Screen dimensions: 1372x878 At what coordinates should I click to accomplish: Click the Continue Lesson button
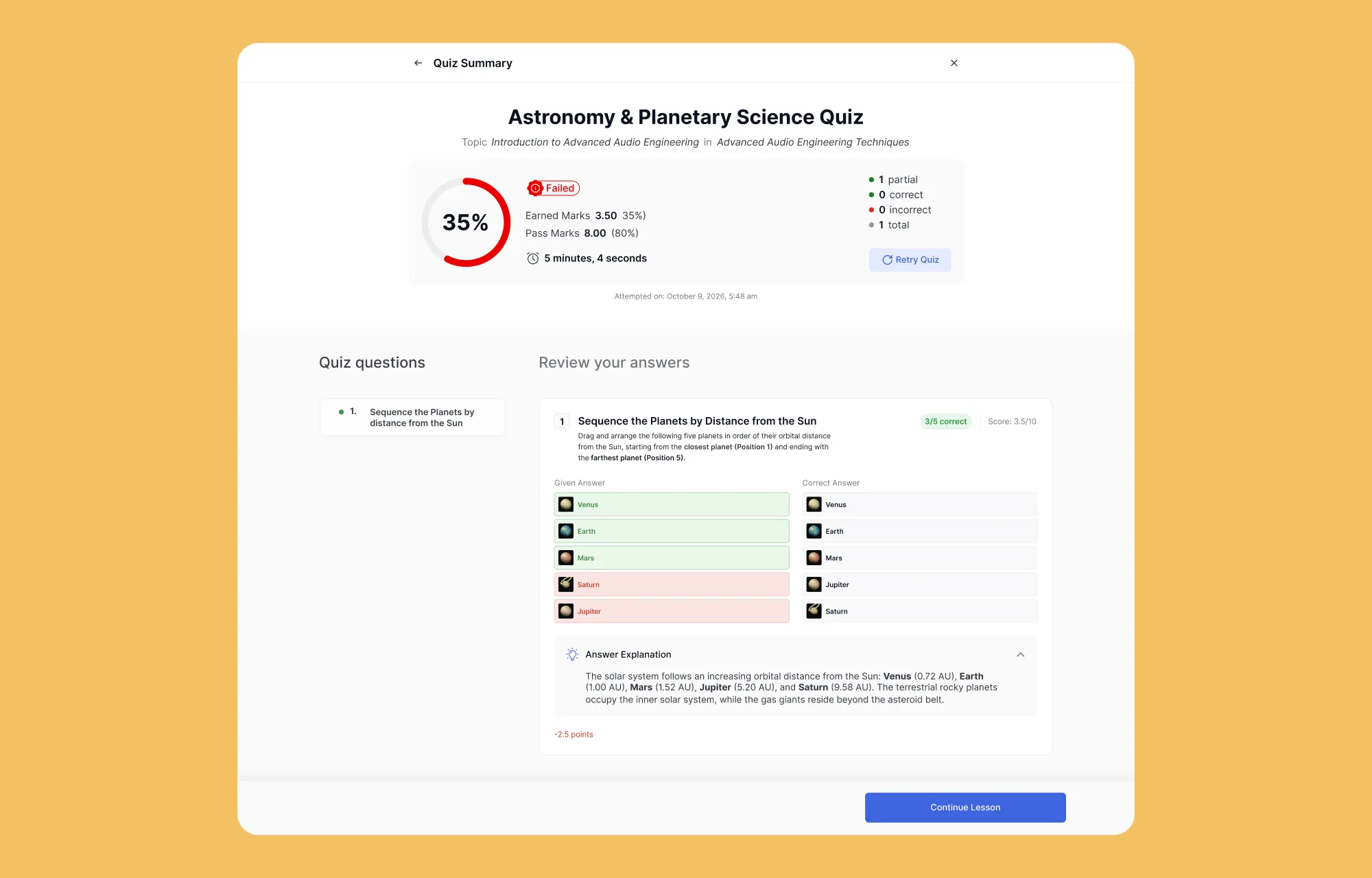965,807
